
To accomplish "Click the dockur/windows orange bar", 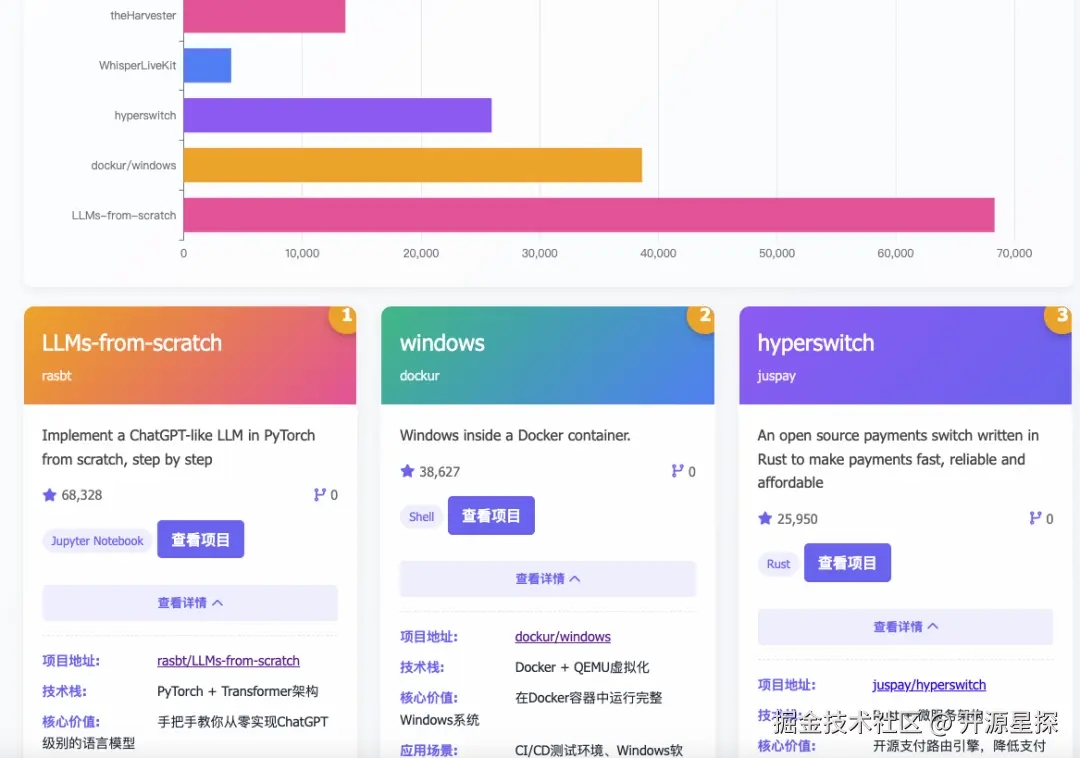I will 413,165.
